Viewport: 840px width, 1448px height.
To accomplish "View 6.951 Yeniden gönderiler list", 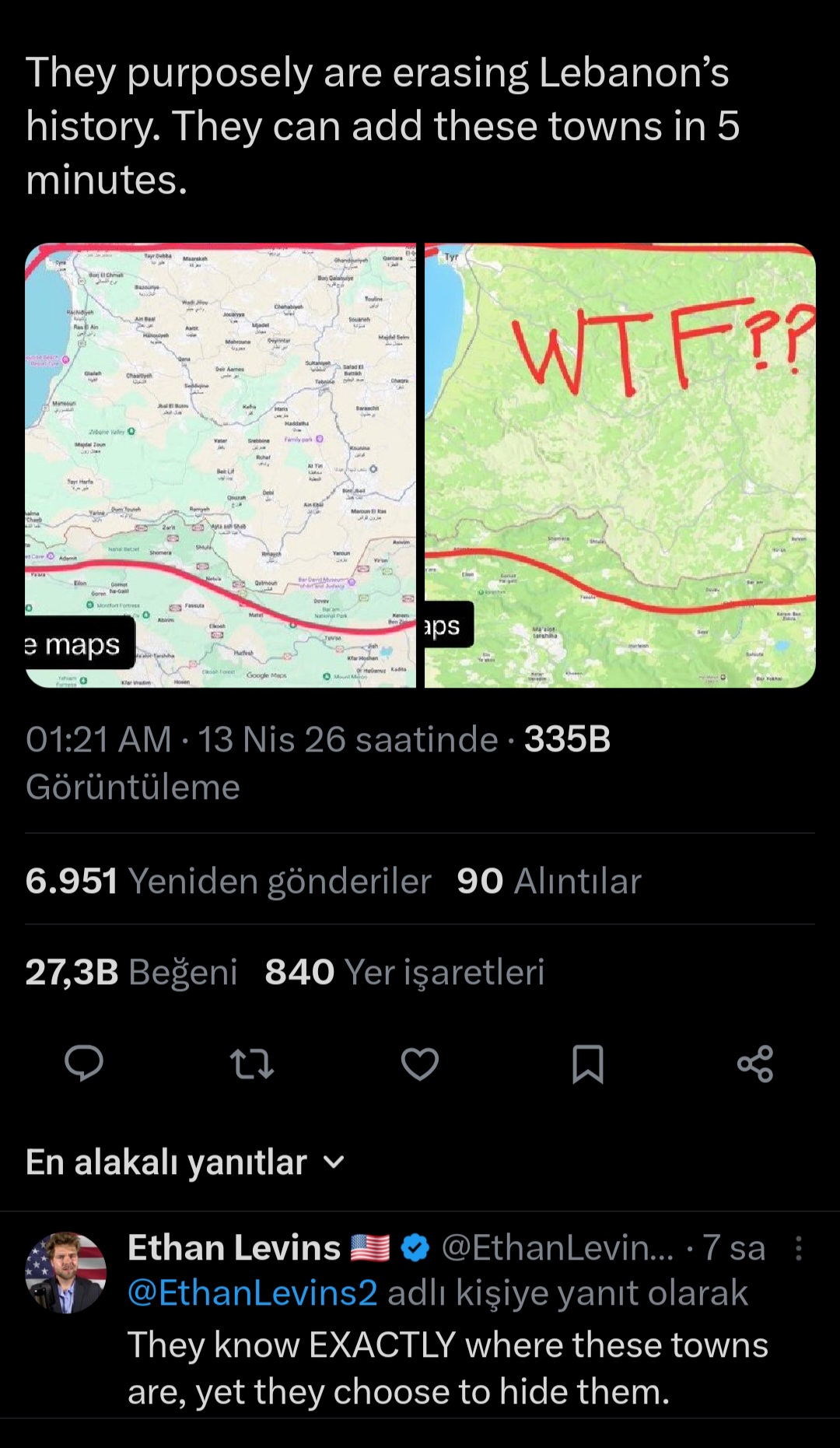I will tap(228, 881).
